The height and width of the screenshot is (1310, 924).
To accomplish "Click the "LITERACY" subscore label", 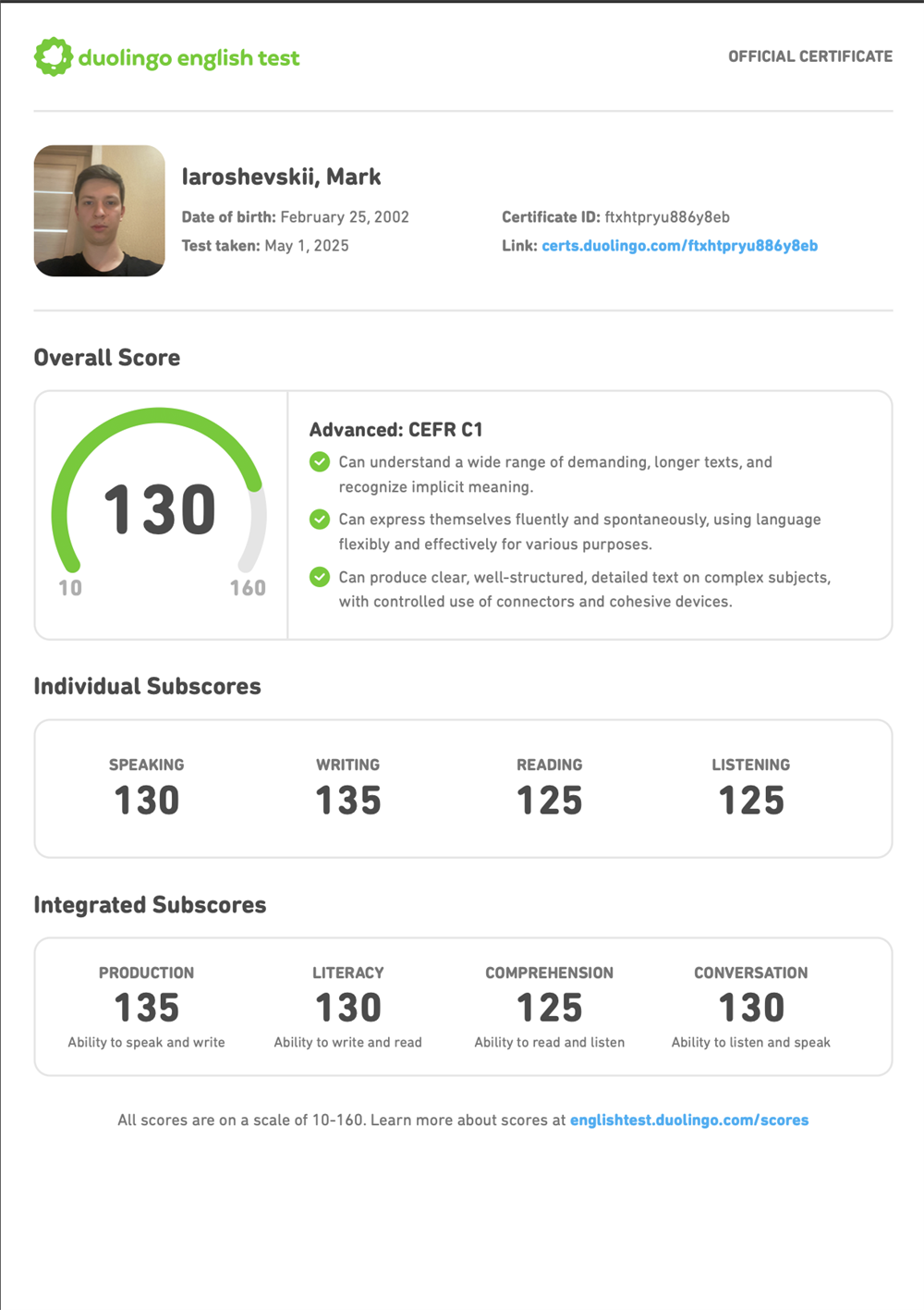I will pyautogui.click(x=348, y=973).
